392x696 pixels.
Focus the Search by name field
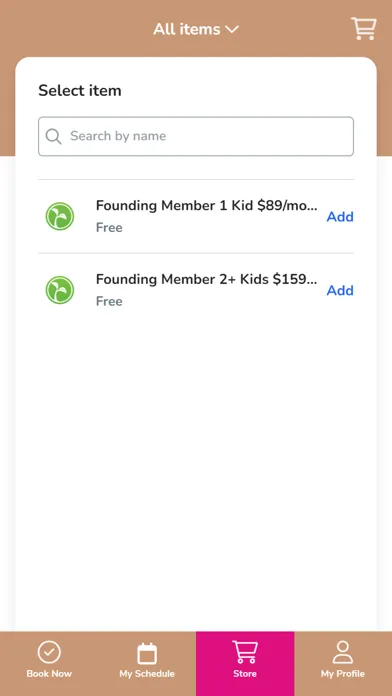pyautogui.click(x=196, y=136)
